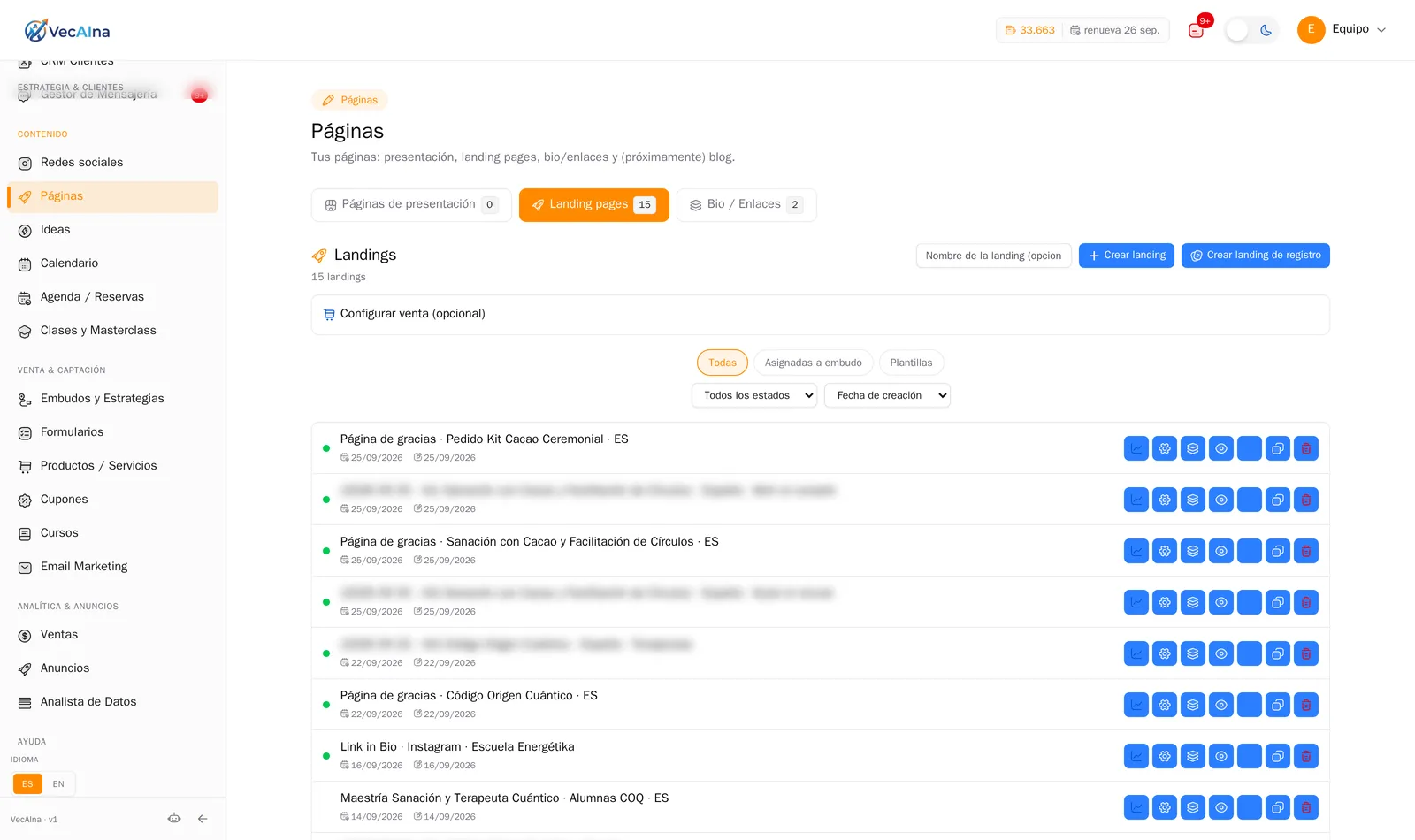
Task: Focus the Nombre de la landing input field
Action: (x=994, y=256)
